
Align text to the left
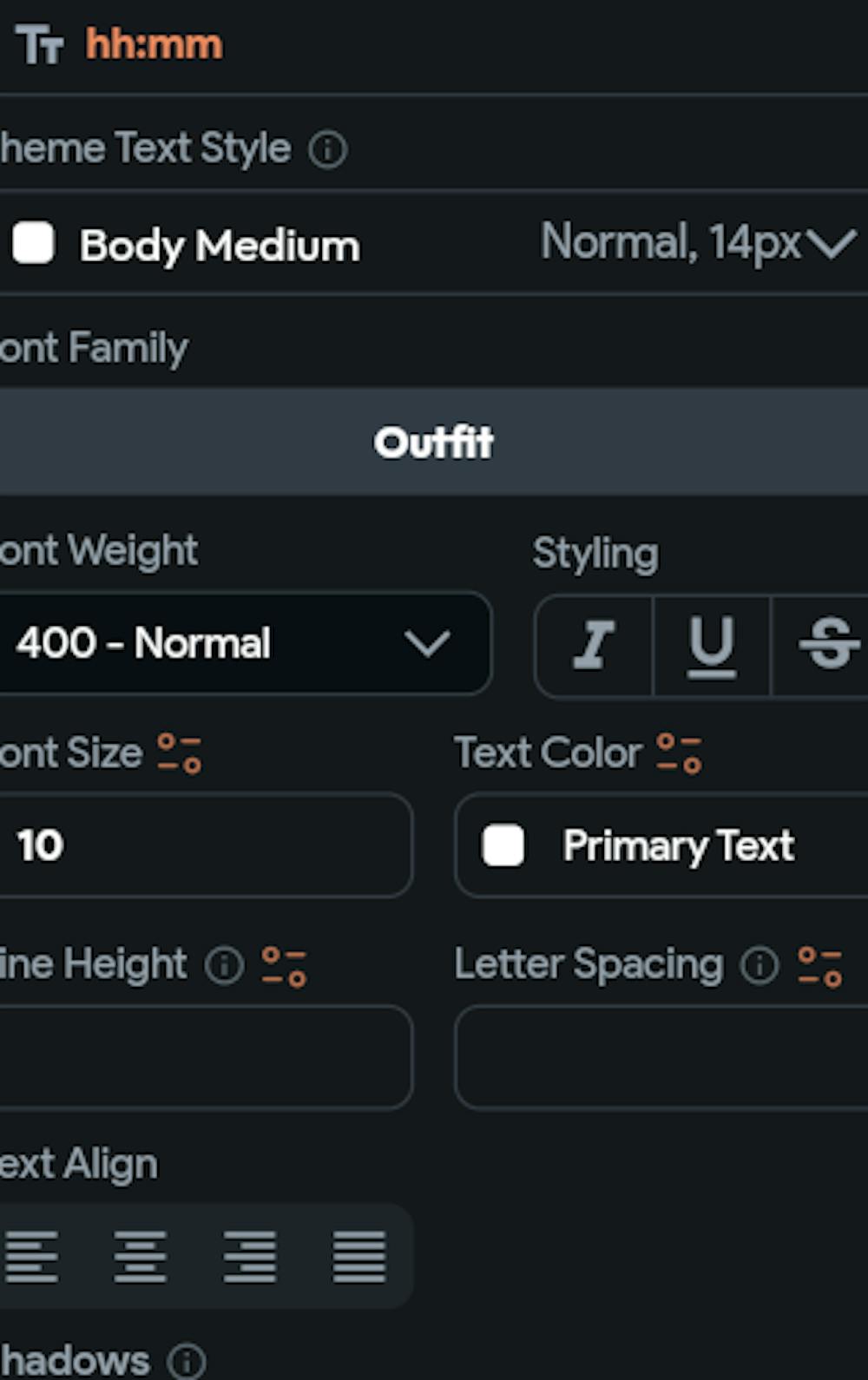(32, 1256)
